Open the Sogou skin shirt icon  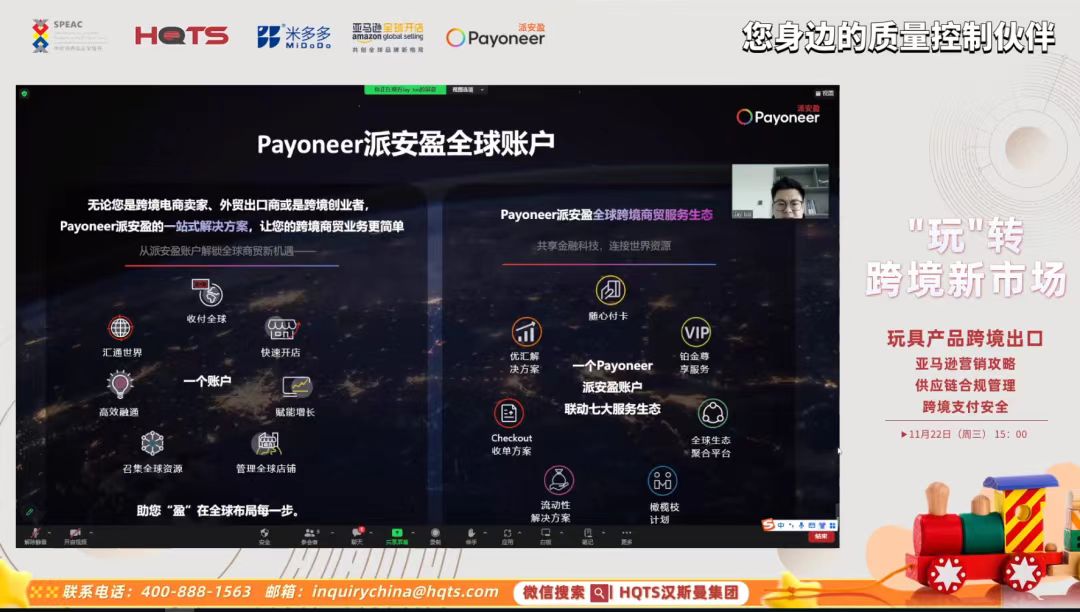point(822,525)
